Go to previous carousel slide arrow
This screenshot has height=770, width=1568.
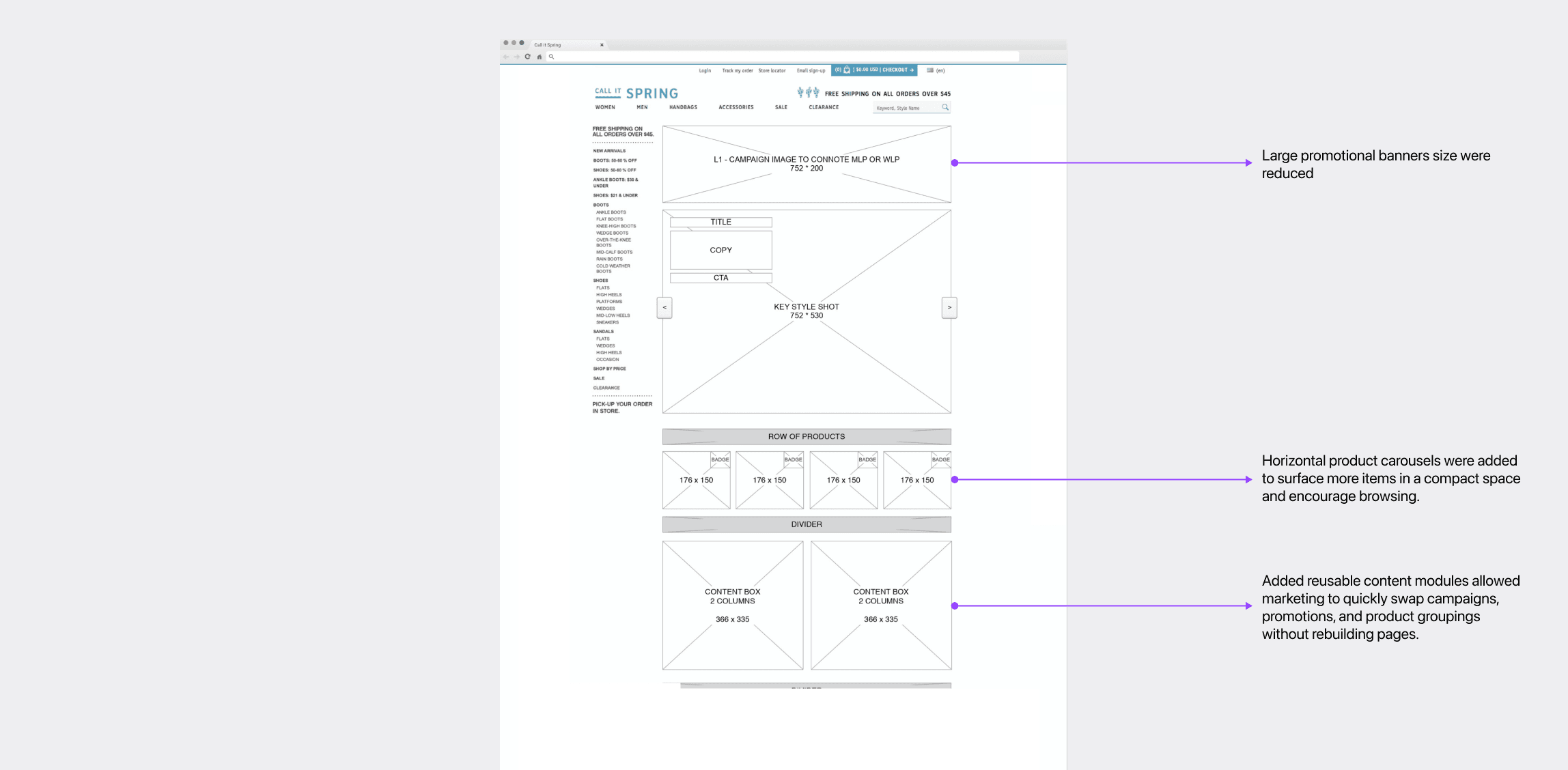pos(664,307)
